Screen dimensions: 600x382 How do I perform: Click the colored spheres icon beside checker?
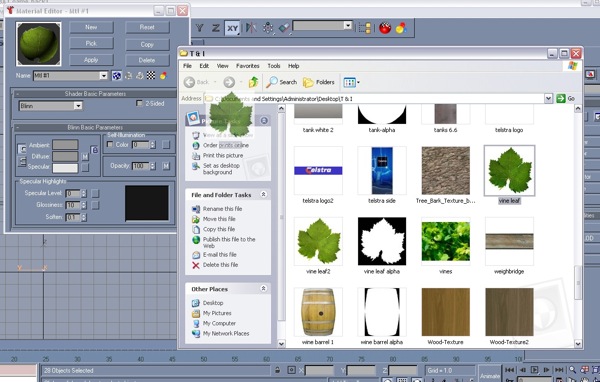pyautogui.click(x=163, y=76)
